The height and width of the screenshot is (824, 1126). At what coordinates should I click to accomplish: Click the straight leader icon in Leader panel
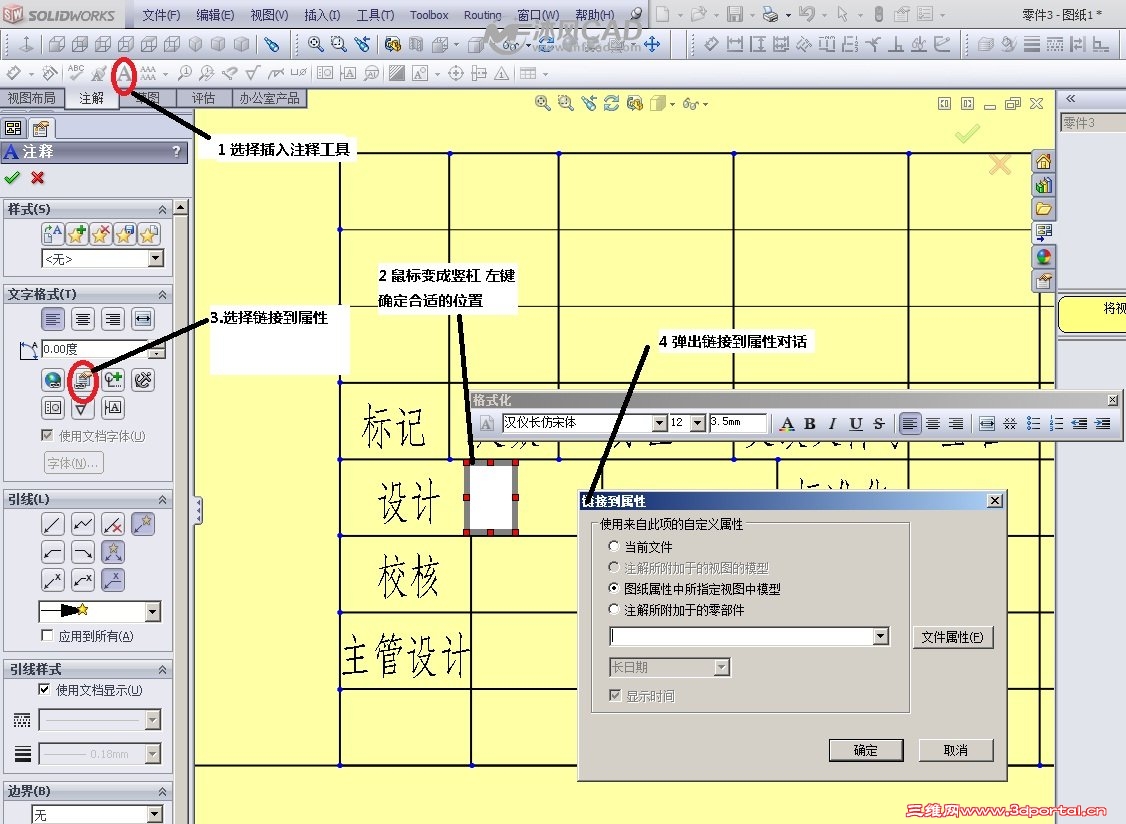coord(52,524)
